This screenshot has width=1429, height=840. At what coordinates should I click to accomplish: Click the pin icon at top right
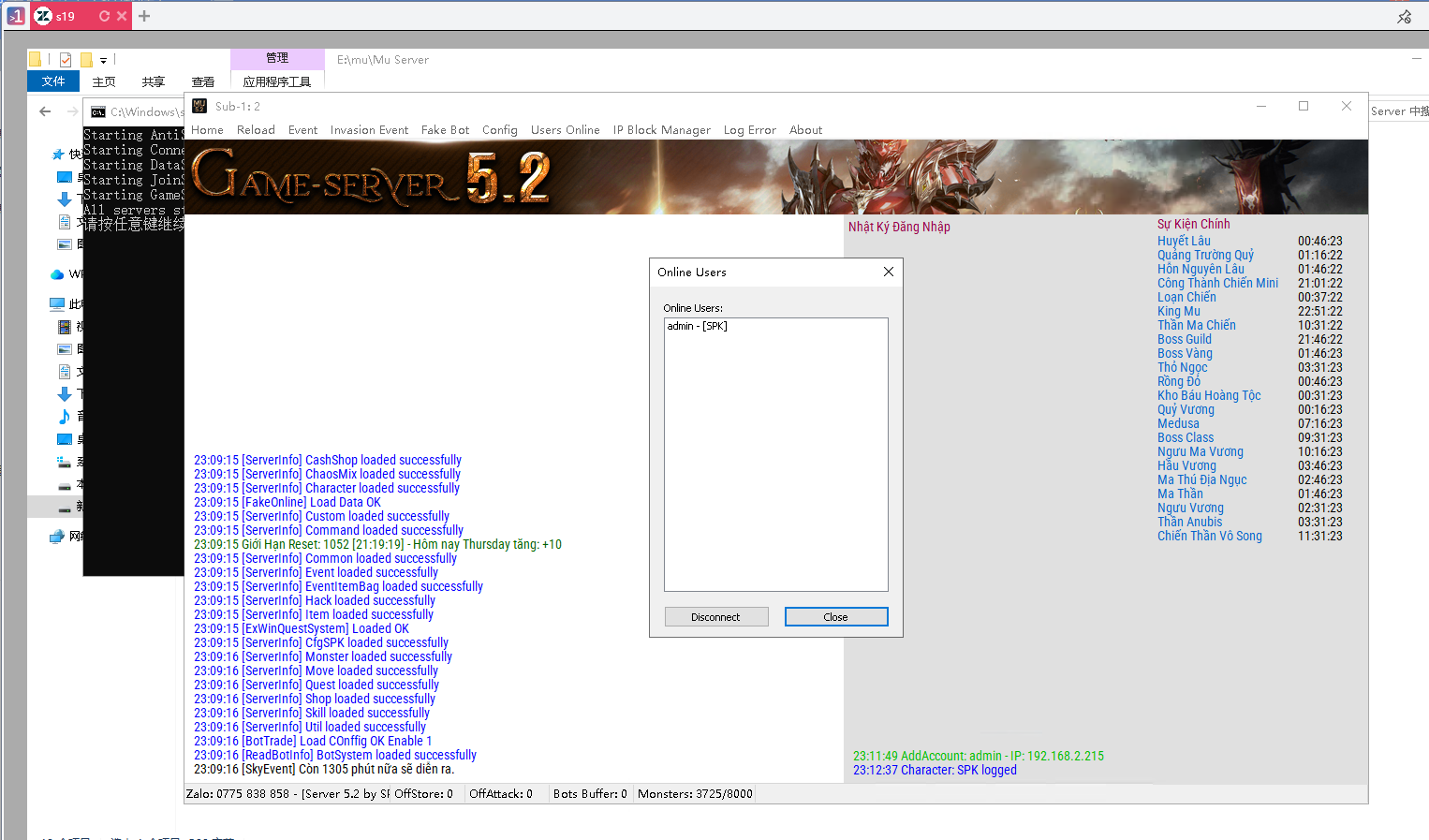pyautogui.click(x=1404, y=17)
